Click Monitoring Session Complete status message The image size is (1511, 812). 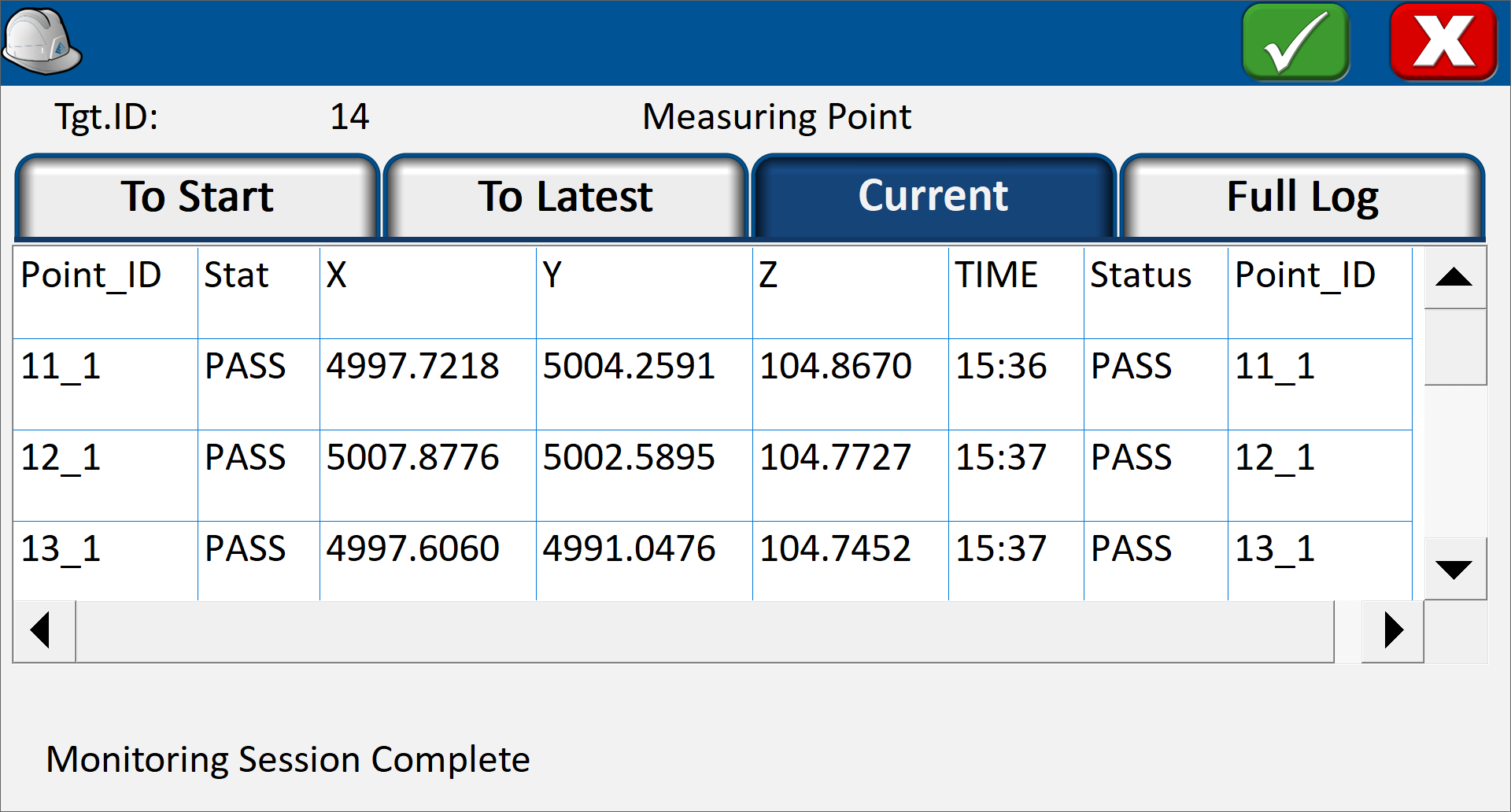tap(288, 760)
